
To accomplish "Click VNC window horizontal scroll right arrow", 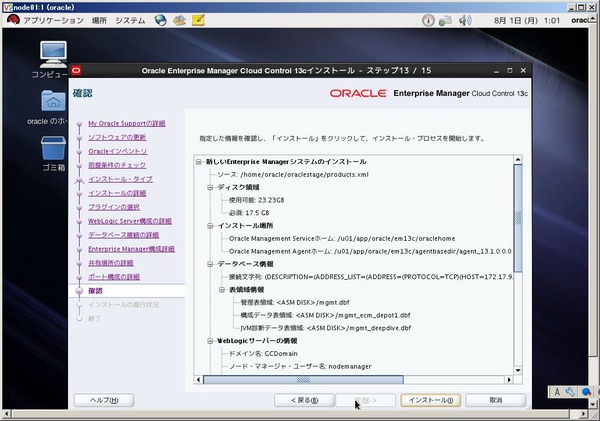I will [x=583, y=414].
